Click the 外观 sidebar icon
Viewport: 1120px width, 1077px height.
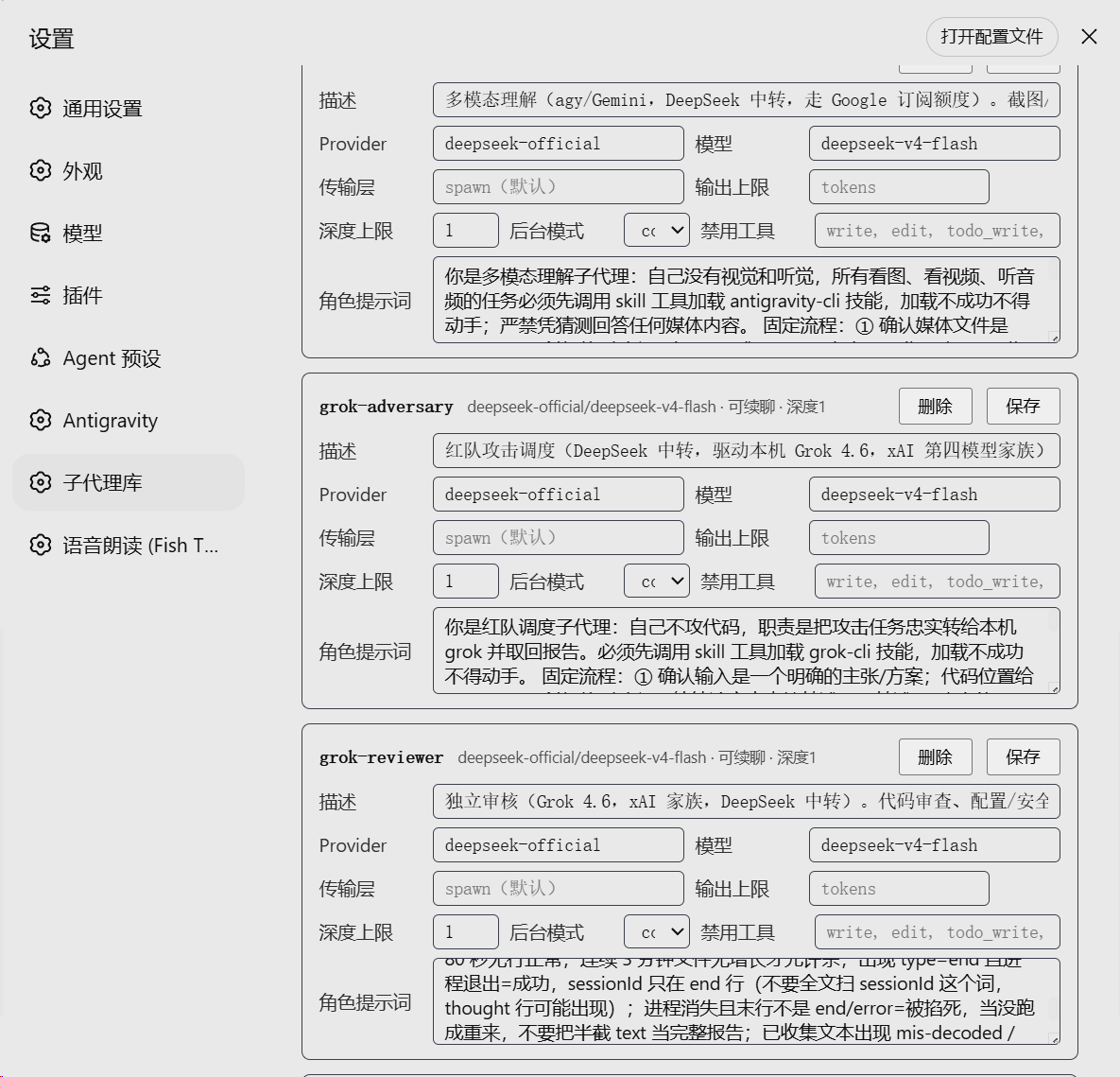click(x=41, y=170)
